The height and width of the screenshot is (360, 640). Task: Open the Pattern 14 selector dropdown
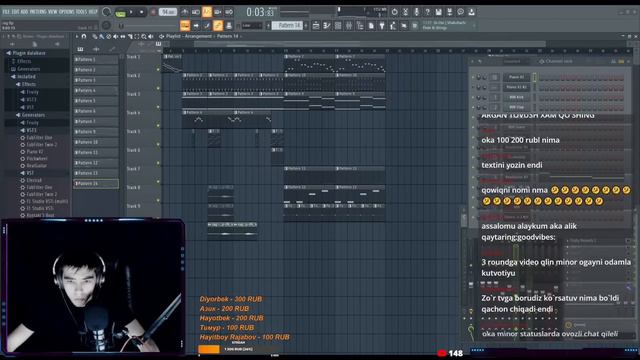pyautogui.click(x=287, y=26)
